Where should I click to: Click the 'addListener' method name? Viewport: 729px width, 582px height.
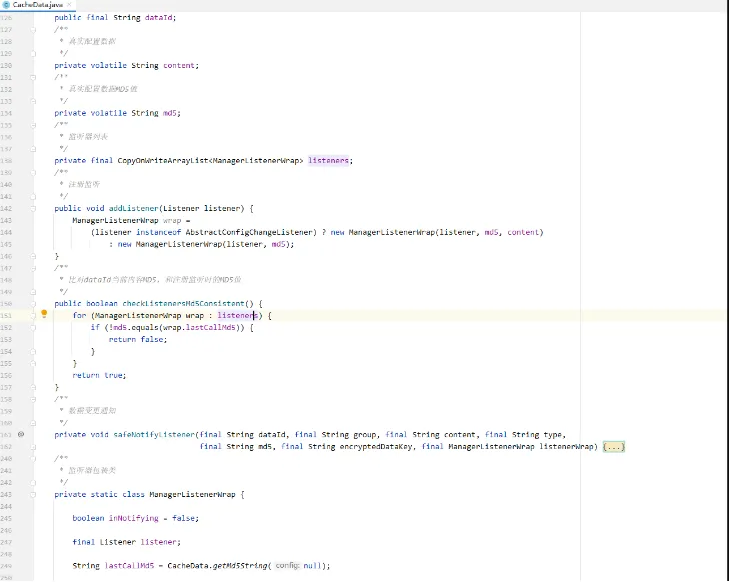tap(133, 209)
